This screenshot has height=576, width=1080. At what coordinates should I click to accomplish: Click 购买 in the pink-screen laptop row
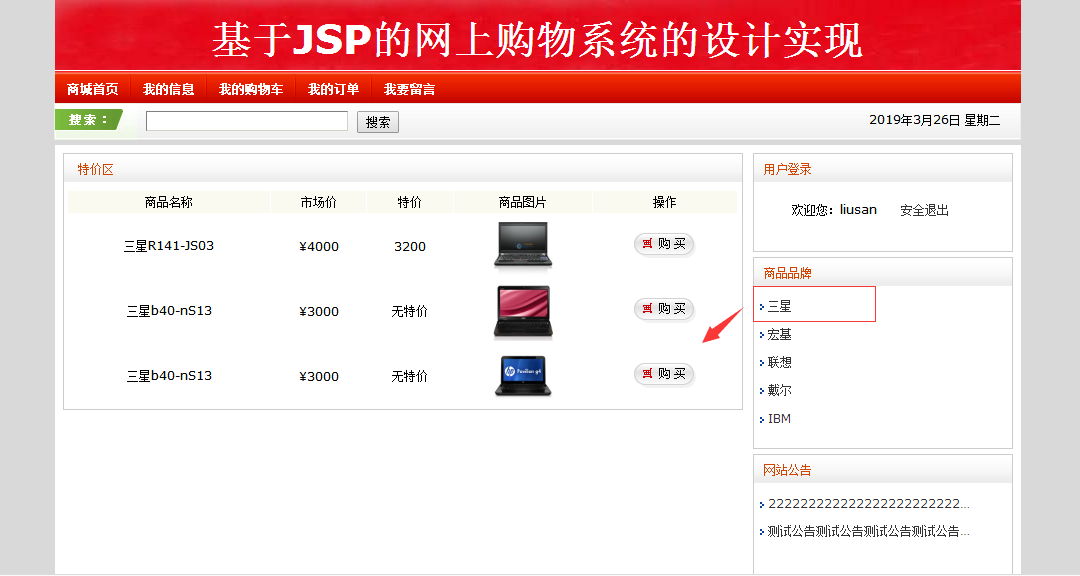coord(664,309)
